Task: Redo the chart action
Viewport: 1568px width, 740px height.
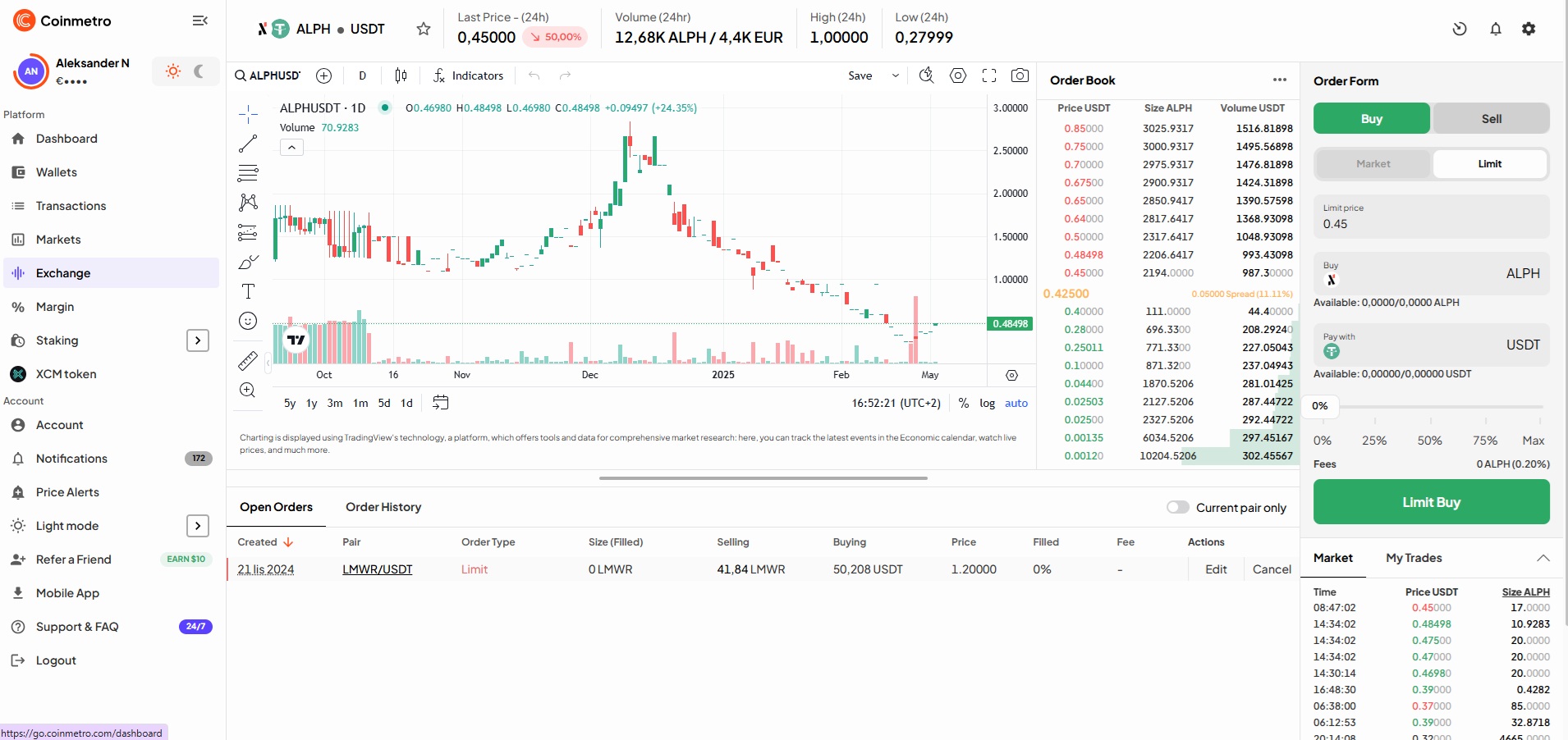Action: pyautogui.click(x=565, y=75)
